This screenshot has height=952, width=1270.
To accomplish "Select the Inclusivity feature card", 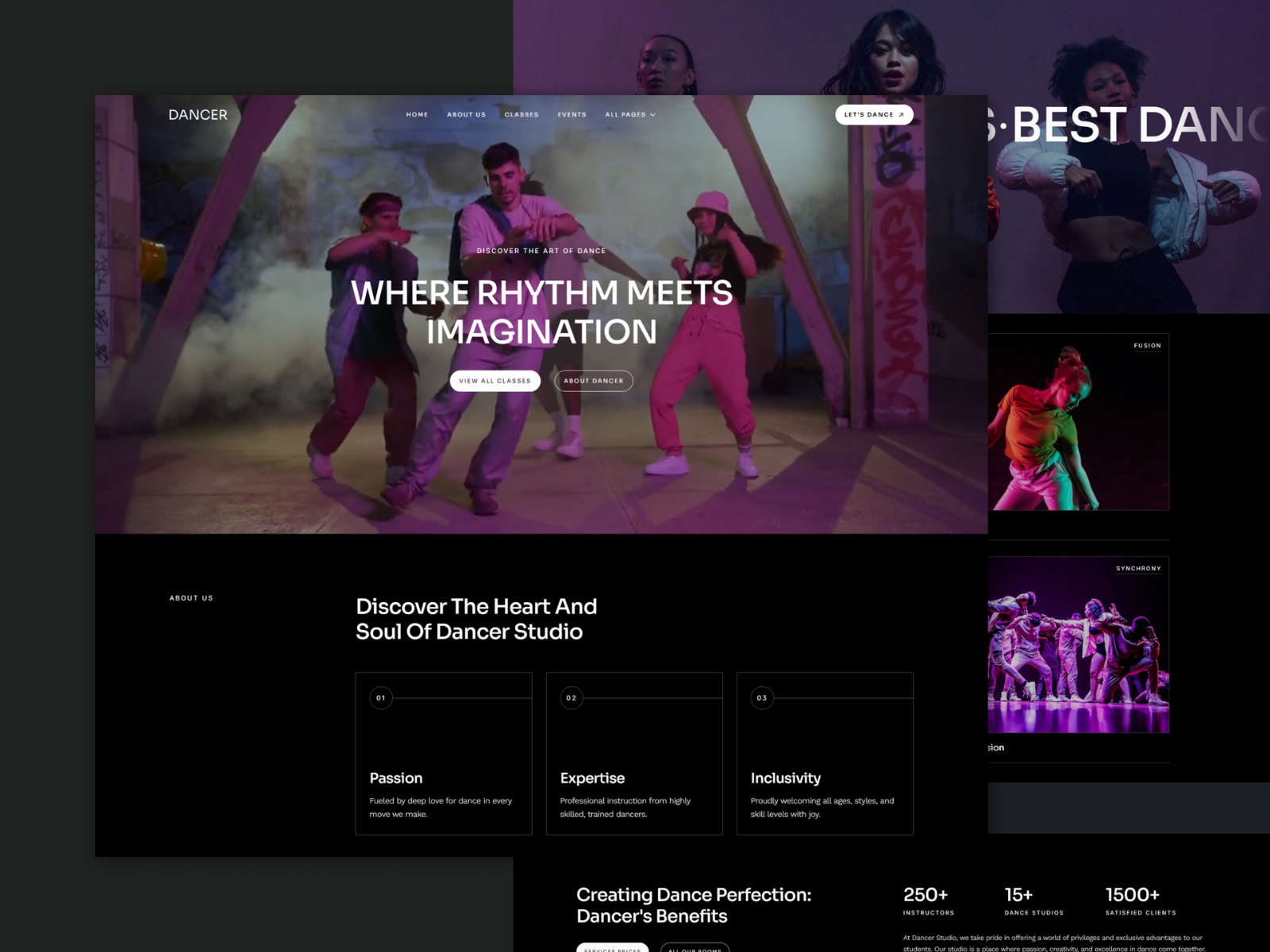I will 825,752.
